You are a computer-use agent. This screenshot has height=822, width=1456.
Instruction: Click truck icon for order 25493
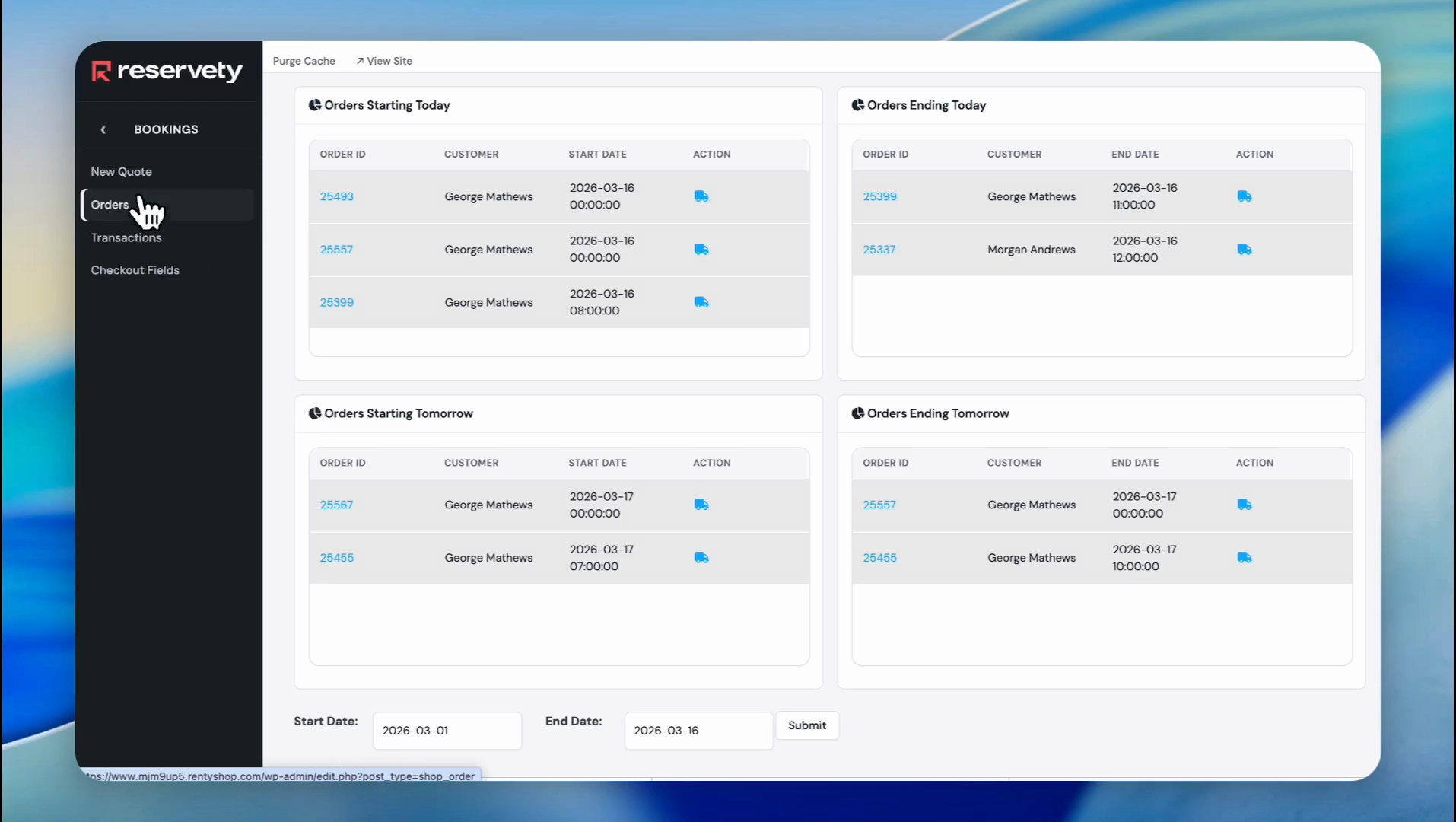point(701,196)
